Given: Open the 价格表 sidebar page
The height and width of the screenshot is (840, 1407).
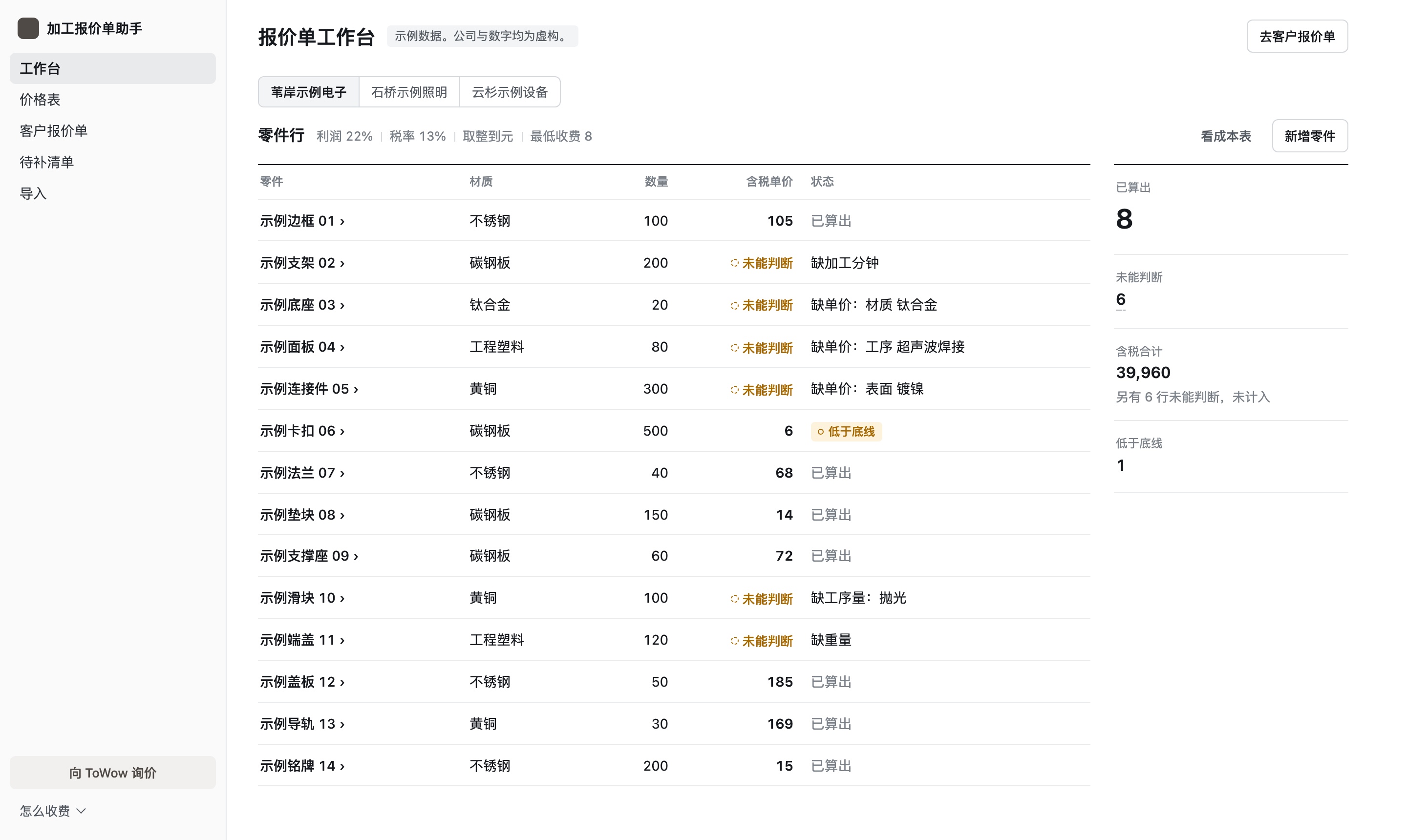Looking at the screenshot, I should click(x=113, y=100).
